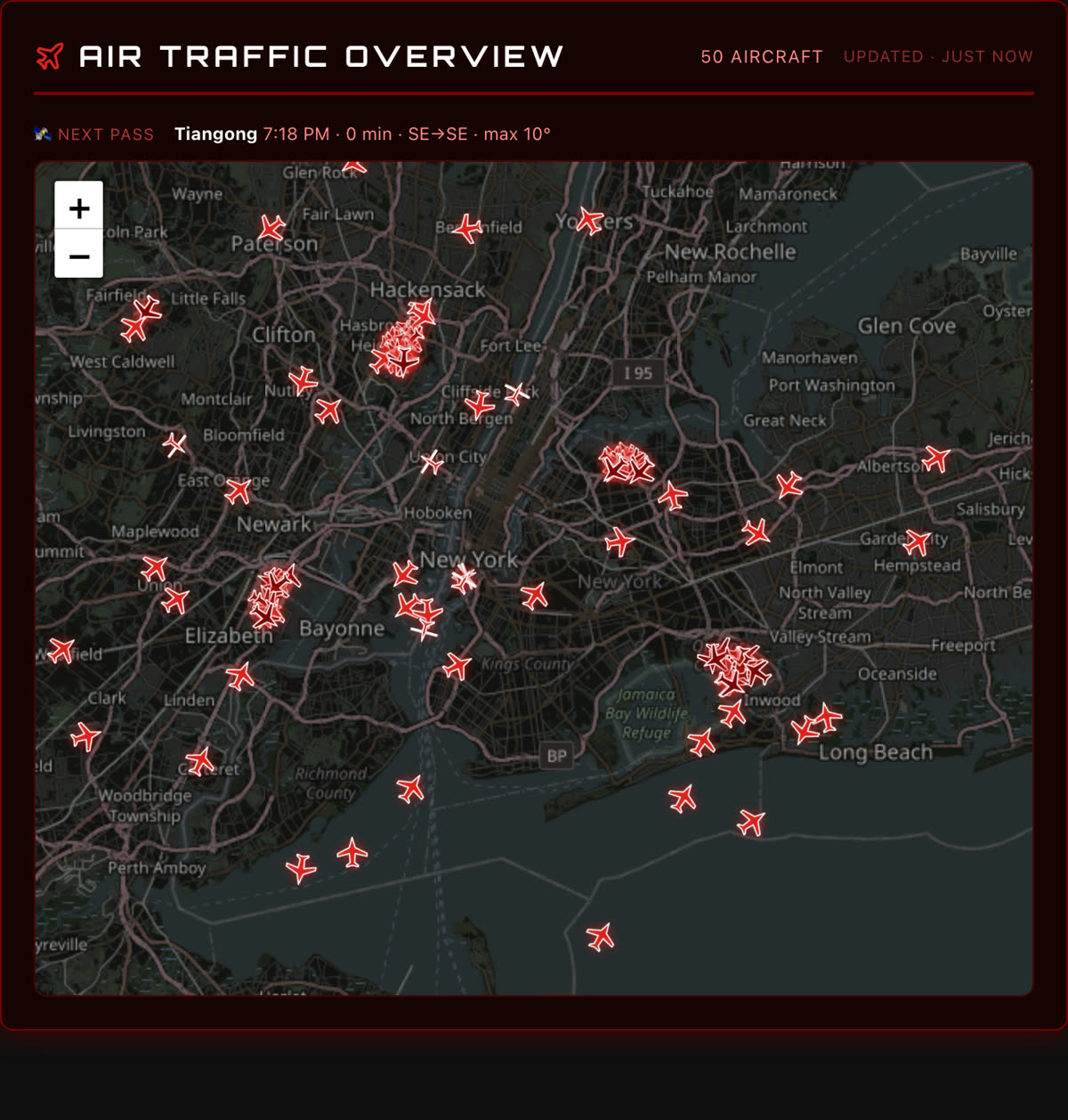Click the satellite icon next to Next Pass
1068x1120 pixels.
point(42,134)
